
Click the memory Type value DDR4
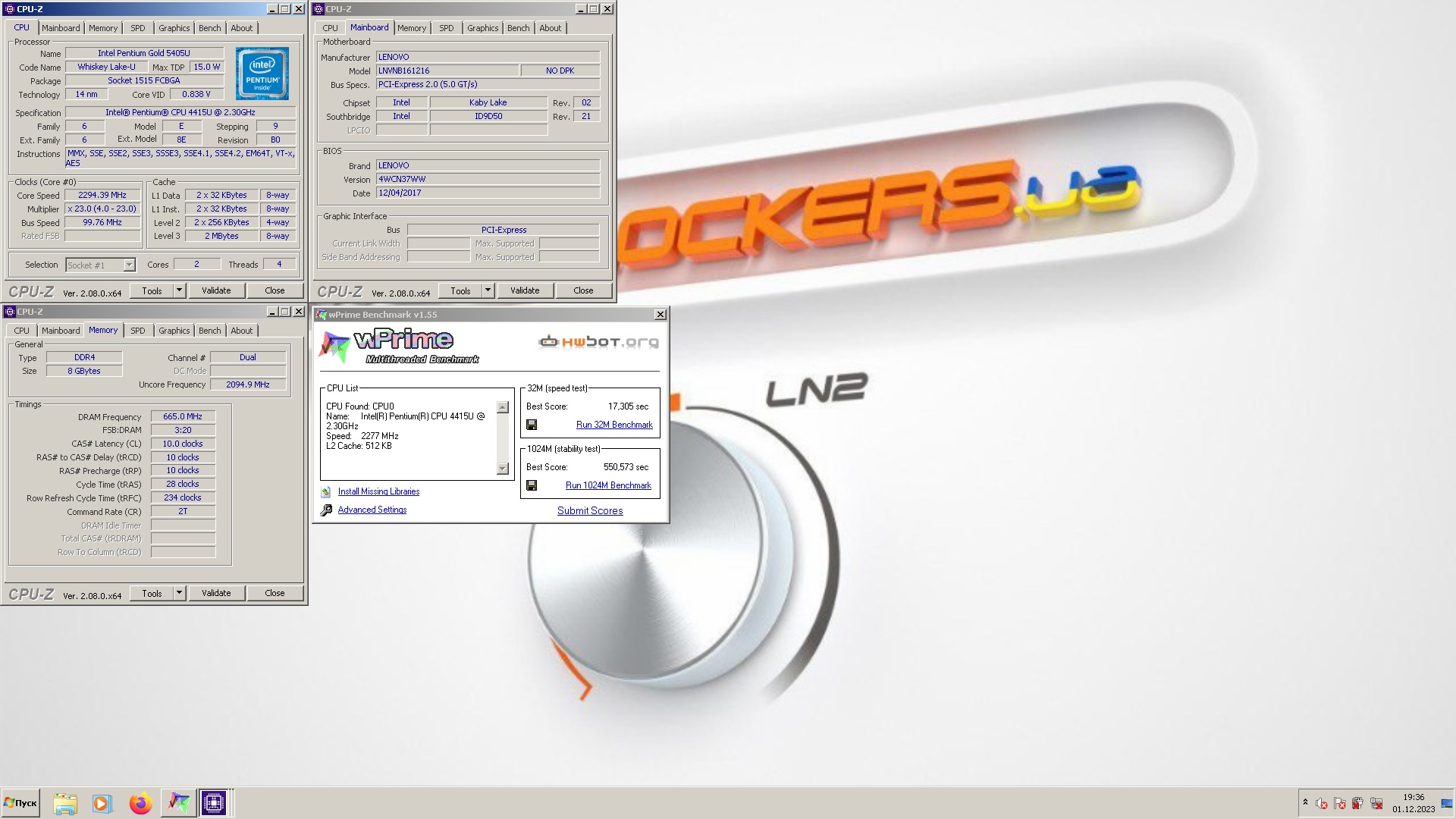(84, 357)
